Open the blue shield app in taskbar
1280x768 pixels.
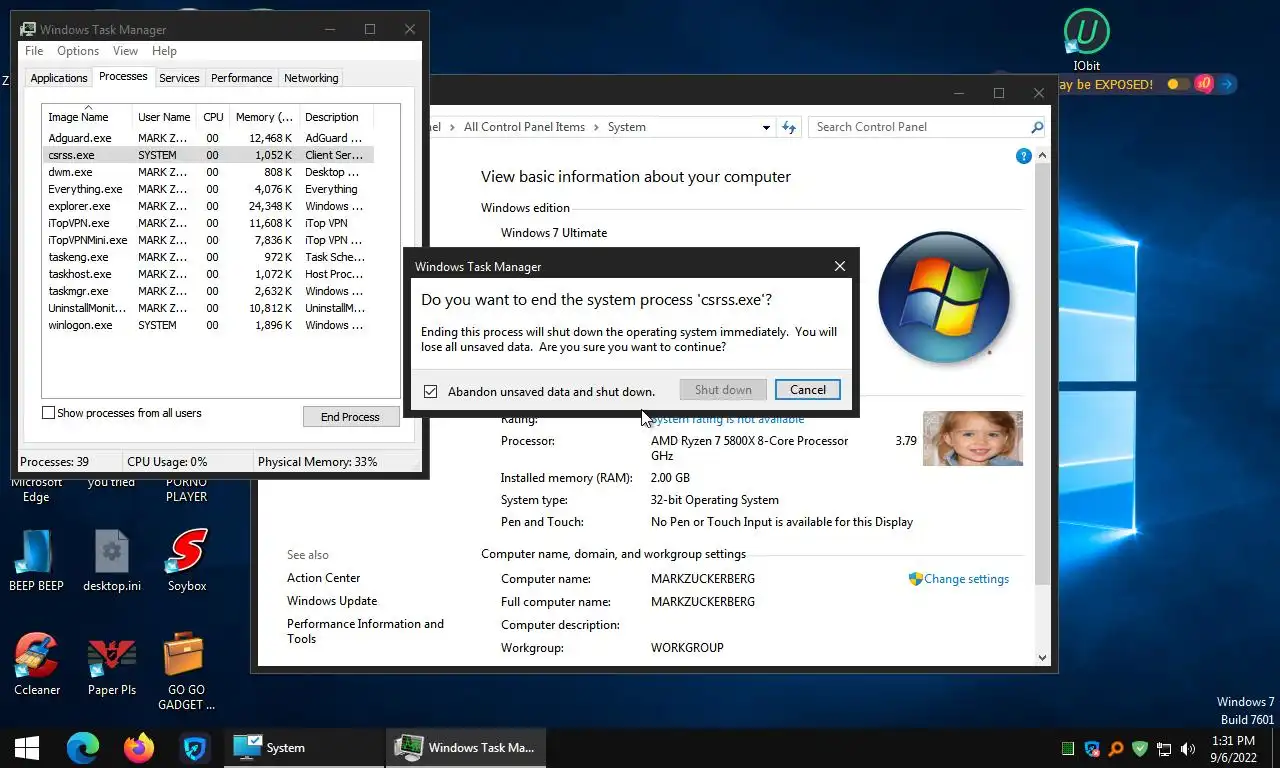point(195,748)
